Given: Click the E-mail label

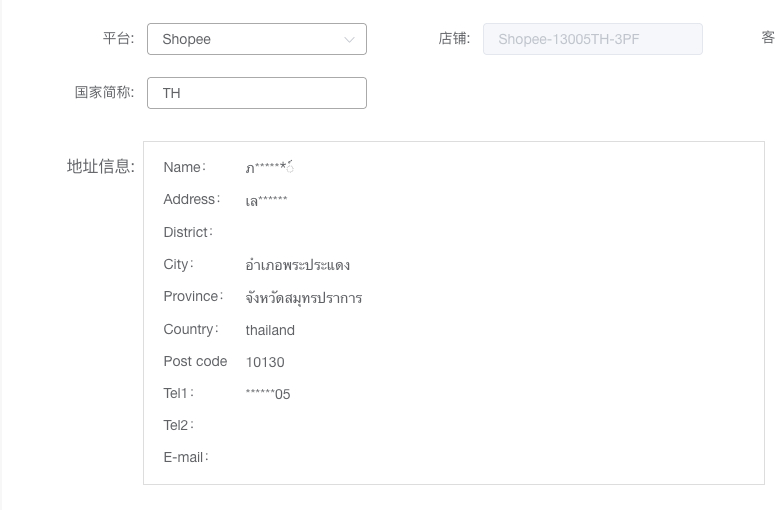Looking at the screenshot, I should 185,457.
